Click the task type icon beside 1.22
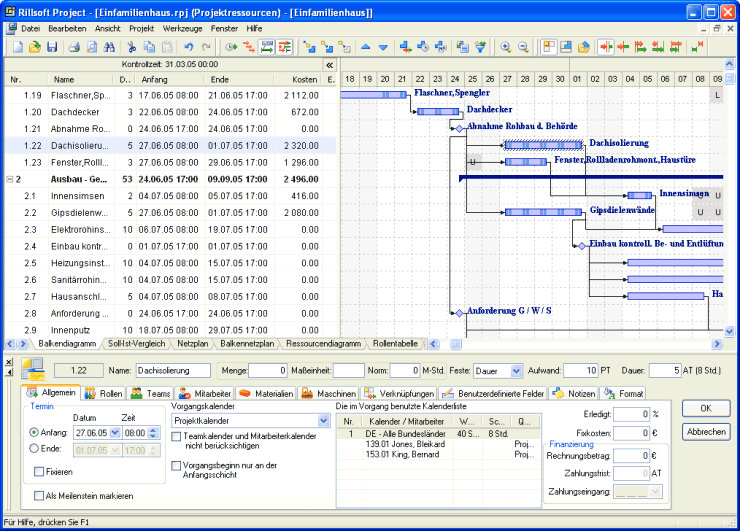The image size is (740, 531). pyautogui.click(x=33, y=370)
